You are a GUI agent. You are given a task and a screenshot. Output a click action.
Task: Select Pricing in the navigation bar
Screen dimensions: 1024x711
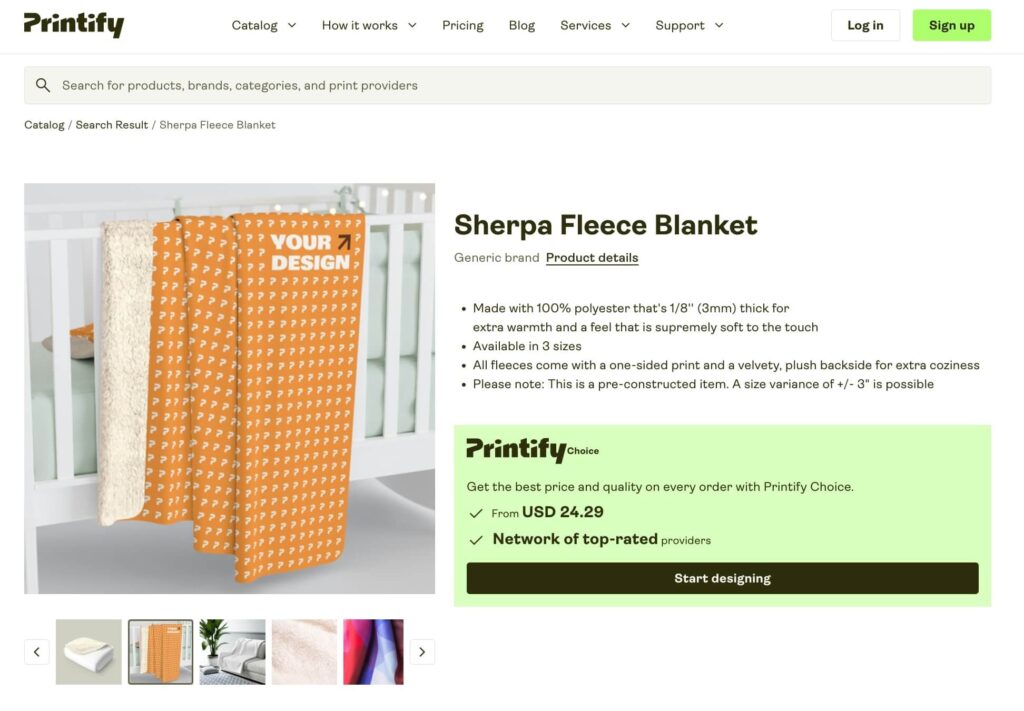tap(462, 25)
